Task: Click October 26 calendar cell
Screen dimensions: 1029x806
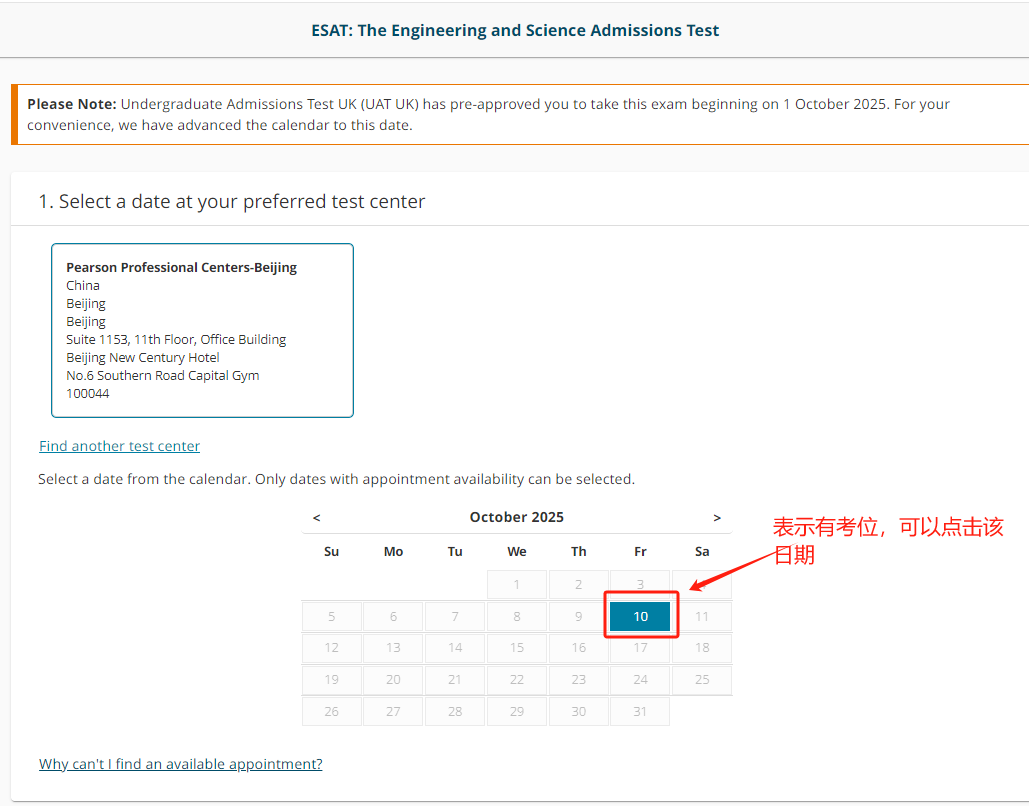Action: pos(332,711)
